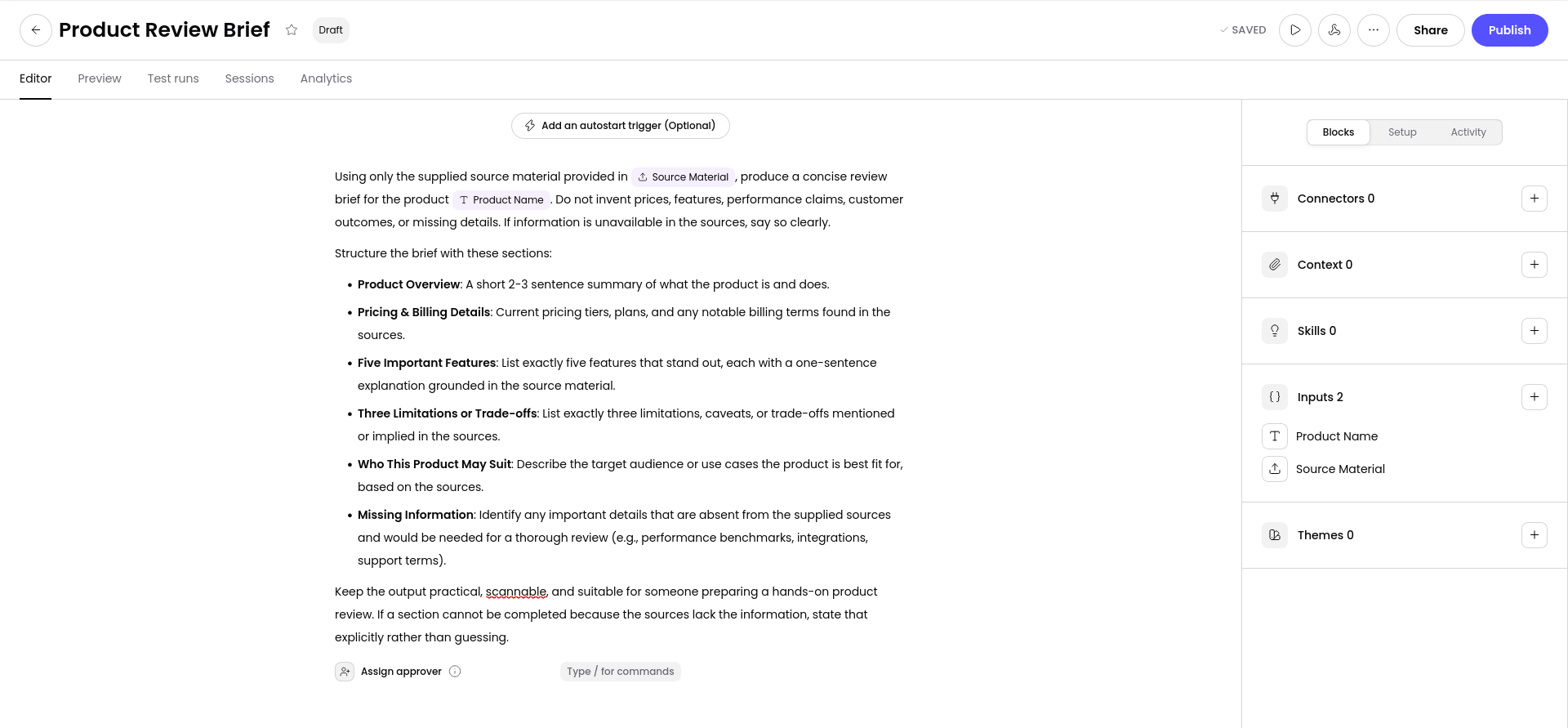The image size is (1568, 728).
Task: Click the misspelled word 'scannable'
Action: 516,592
